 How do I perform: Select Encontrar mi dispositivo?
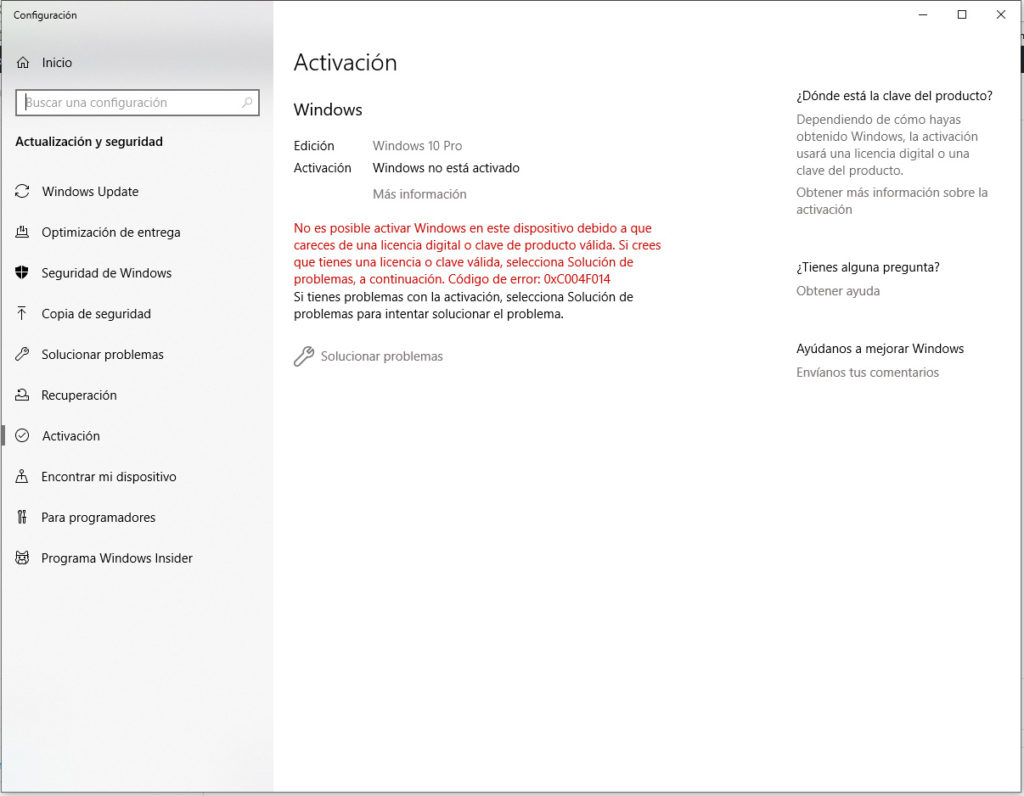click(109, 477)
